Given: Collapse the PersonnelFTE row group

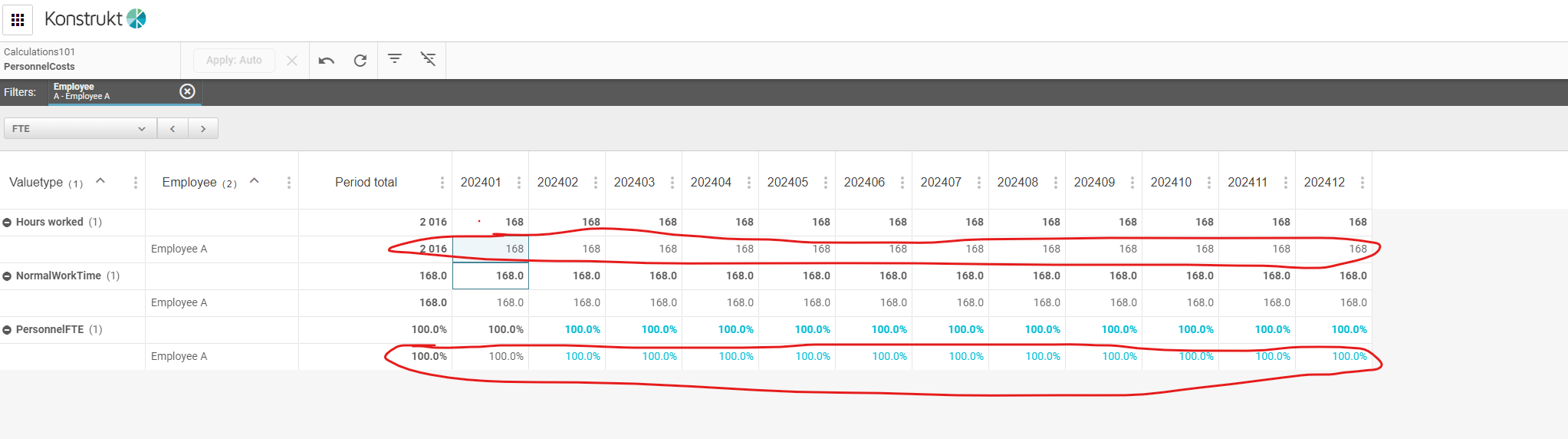Looking at the screenshot, I should tap(7, 330).
